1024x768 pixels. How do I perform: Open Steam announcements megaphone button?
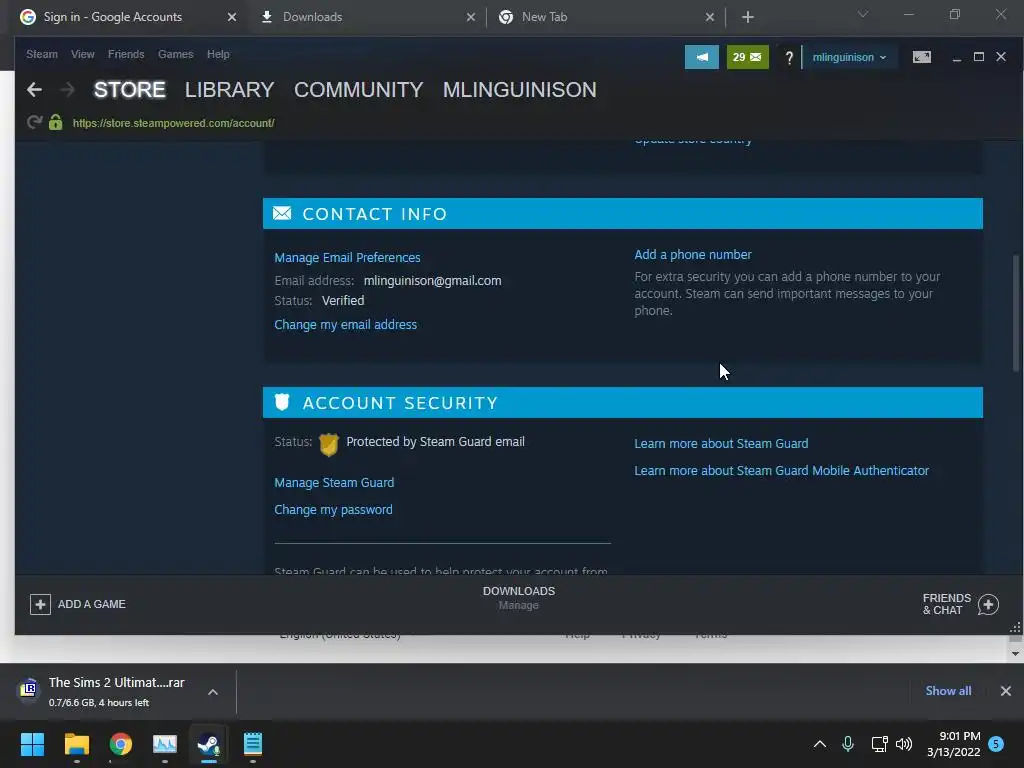(701, 57)
